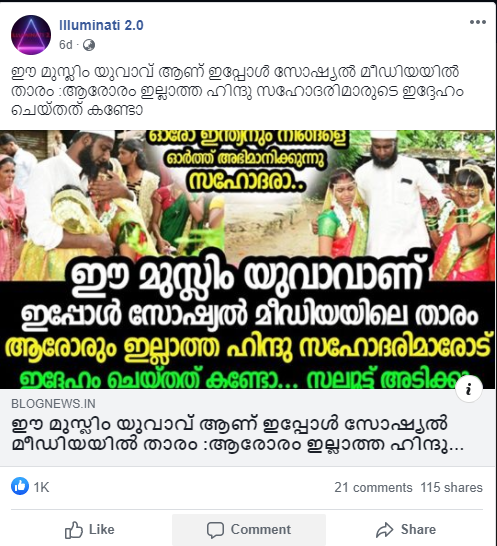497x546 pixels.
Task: Open the article headline below BLOGNEWS.IN
Action: click(238, 434)
